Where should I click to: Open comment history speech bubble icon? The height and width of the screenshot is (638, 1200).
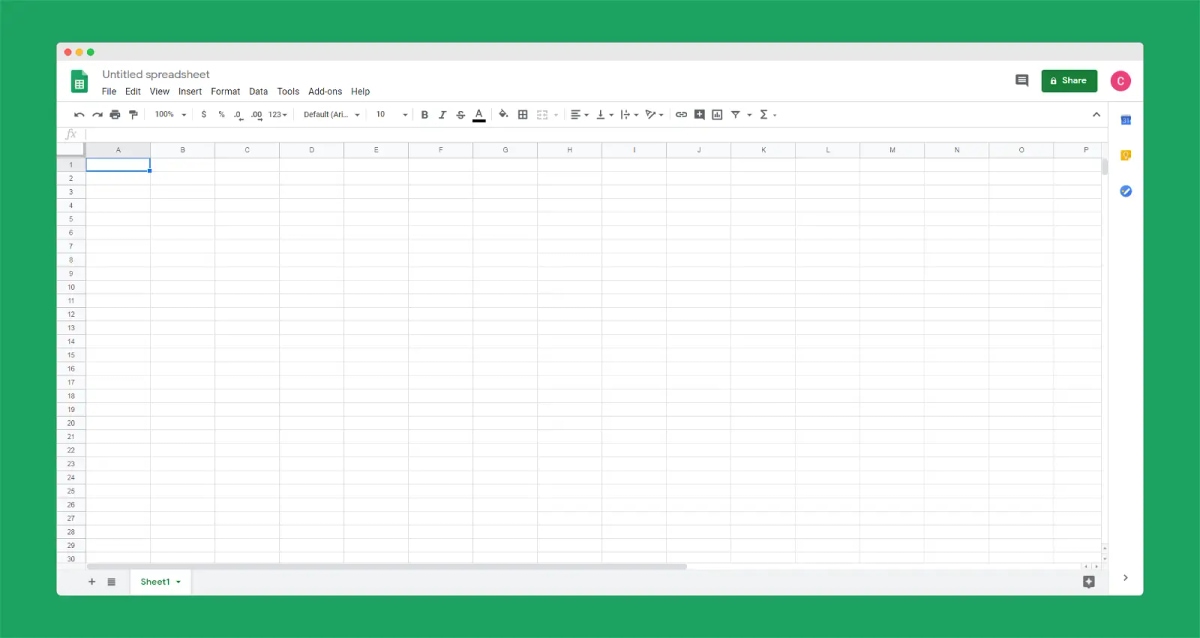pos(1021,81)
